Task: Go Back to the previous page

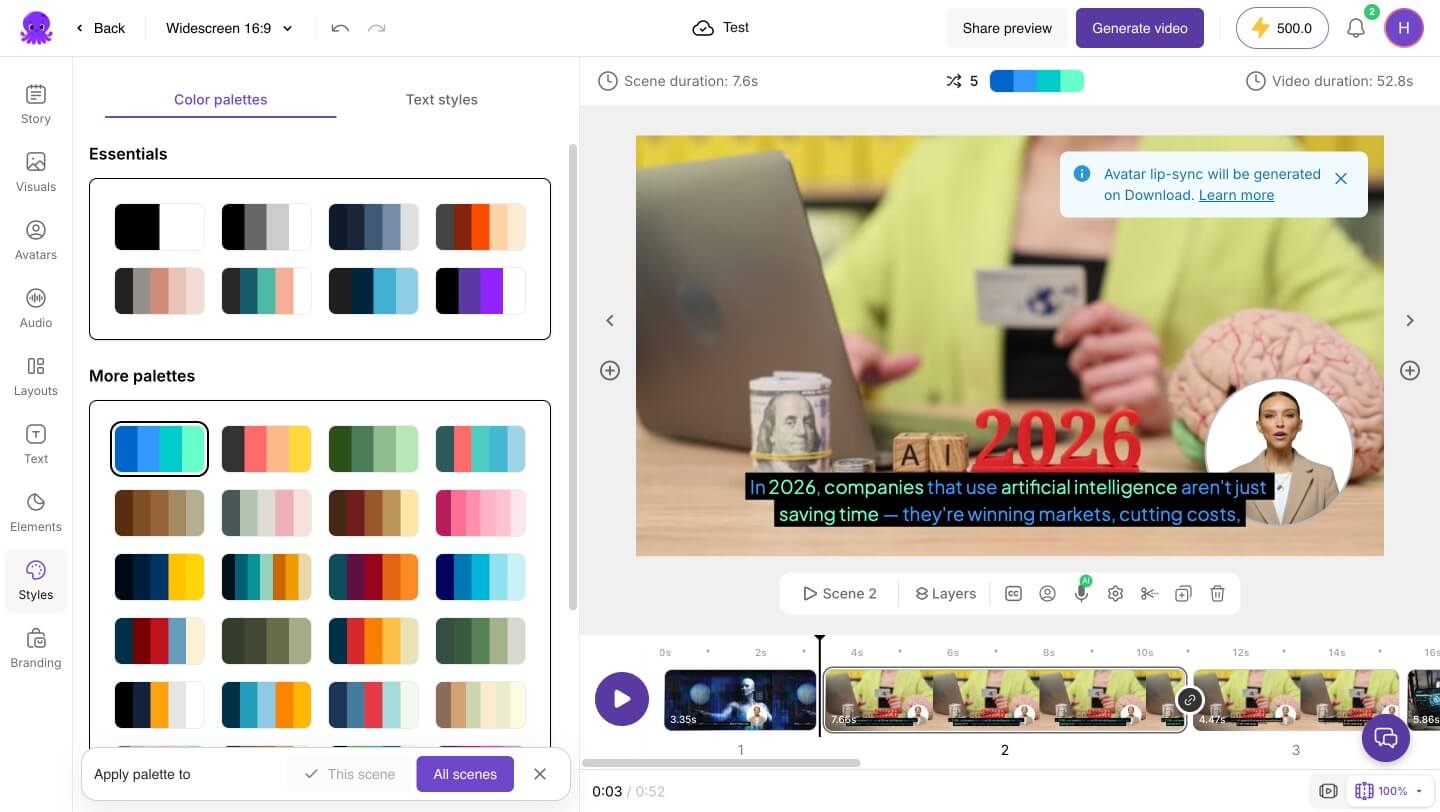Action: (101, 28)
